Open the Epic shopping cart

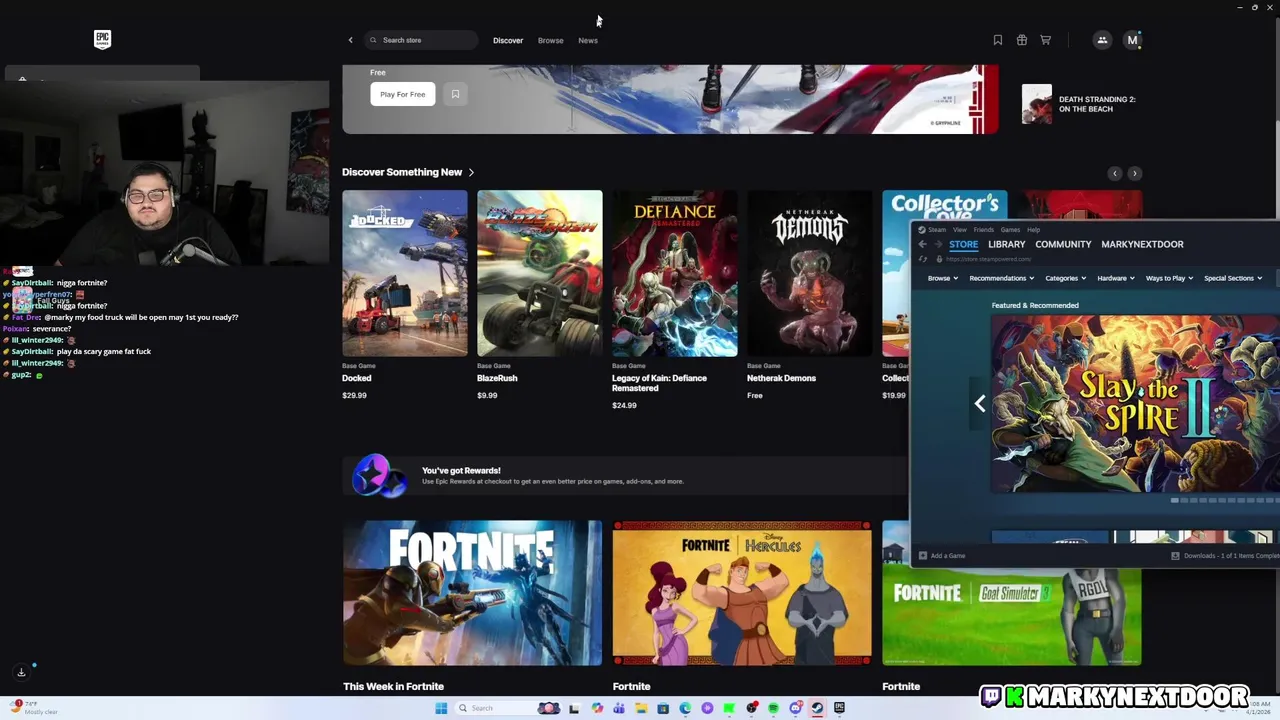[x=1045, y=40]
